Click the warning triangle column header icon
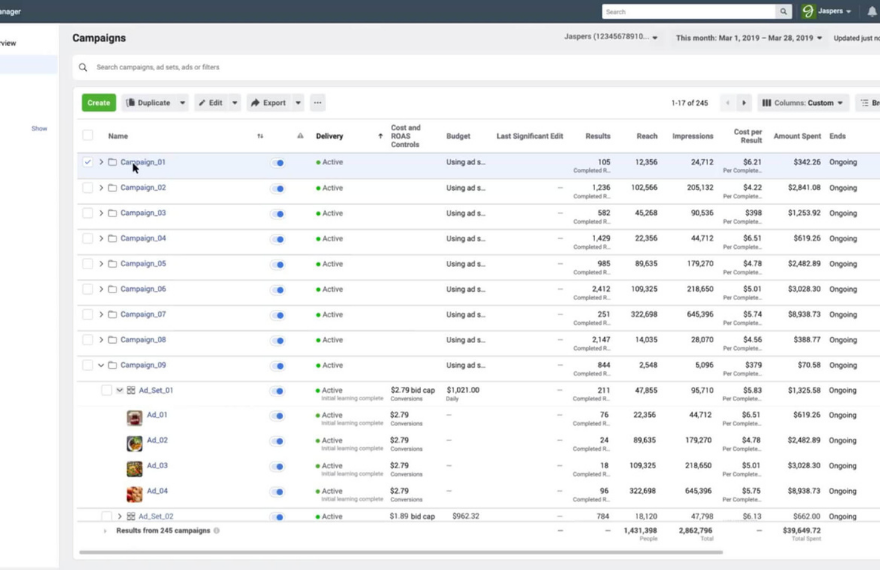The width and height of the screenshot is (880, 570). (300, 136)
